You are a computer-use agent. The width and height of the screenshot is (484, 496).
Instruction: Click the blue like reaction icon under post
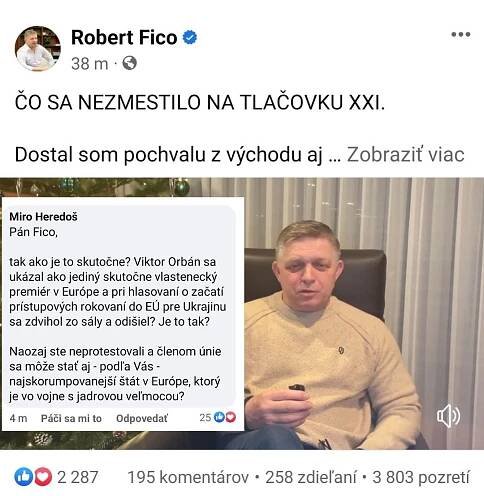(x=23, y=477)
